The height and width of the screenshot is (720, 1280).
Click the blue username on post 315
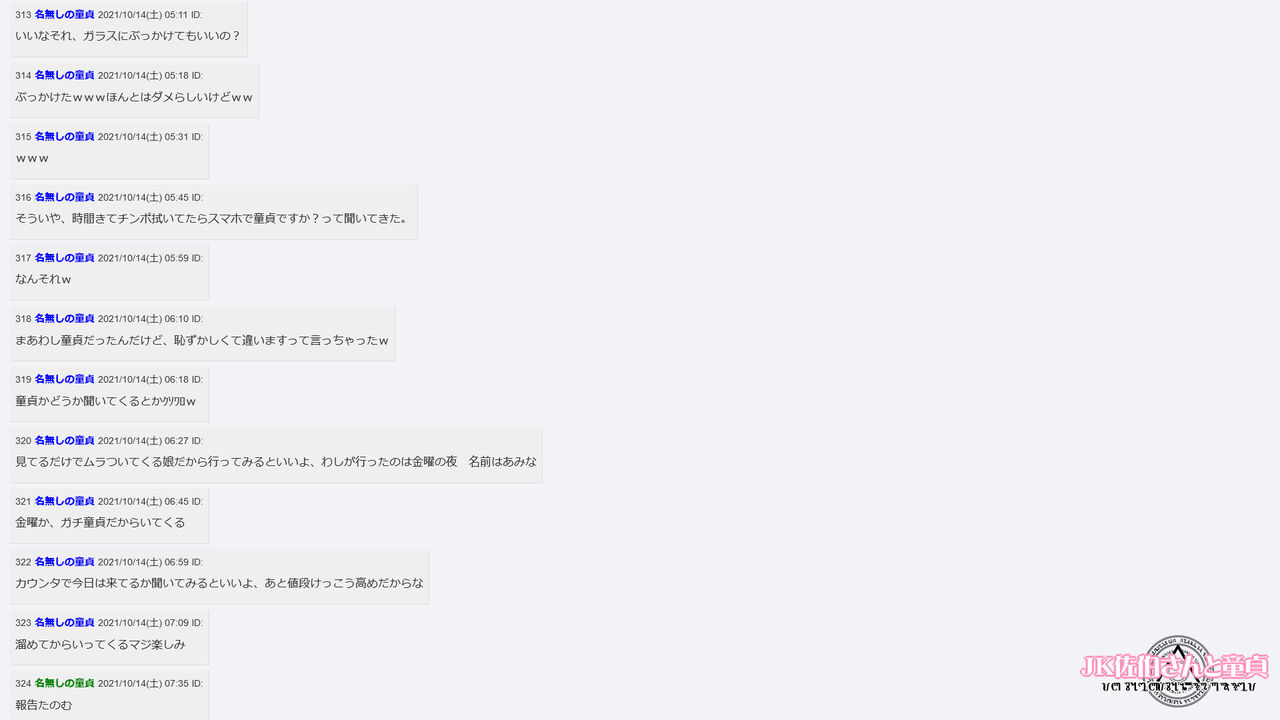tap(65, 137)
